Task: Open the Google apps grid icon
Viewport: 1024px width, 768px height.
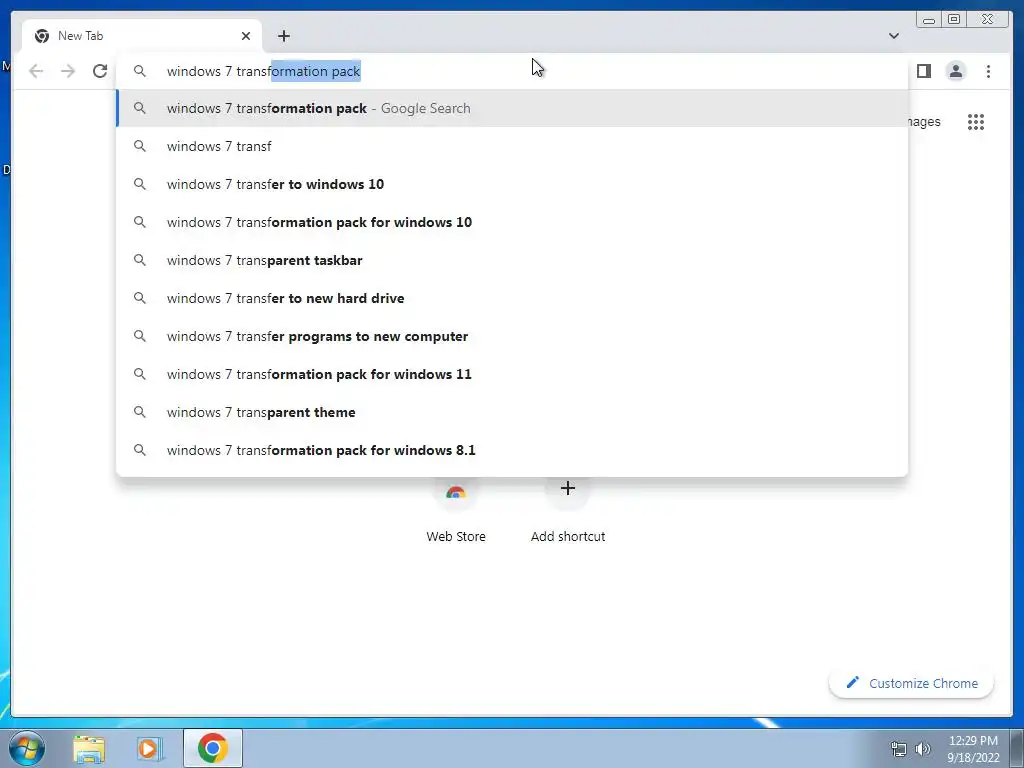Action: tap(976, 122)
